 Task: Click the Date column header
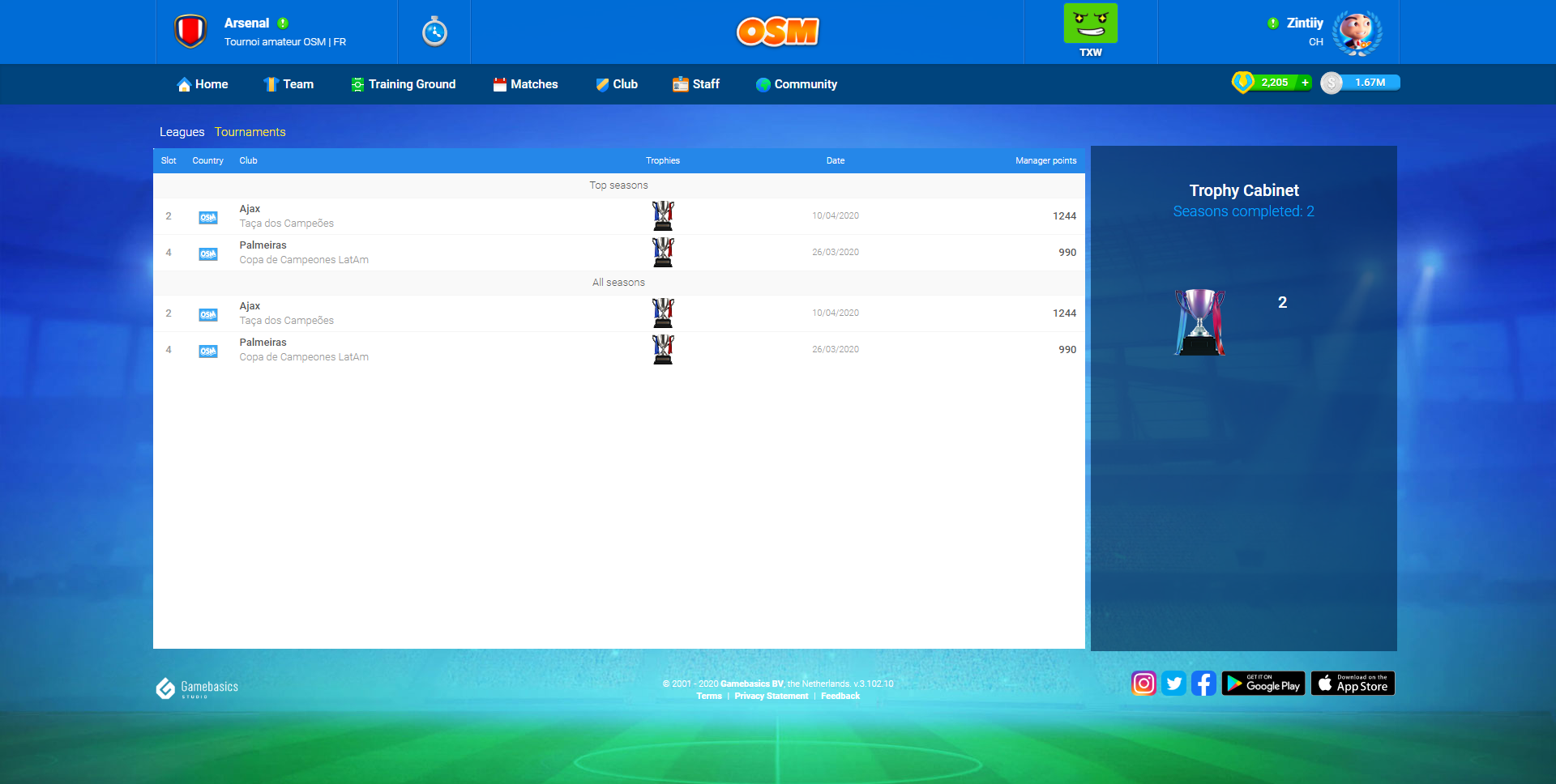pyautogui.click(x=836, y=160)
